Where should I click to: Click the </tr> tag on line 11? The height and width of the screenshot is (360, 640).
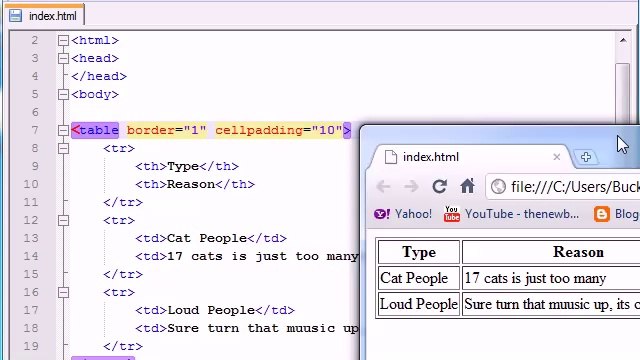(x=123, y=202)
